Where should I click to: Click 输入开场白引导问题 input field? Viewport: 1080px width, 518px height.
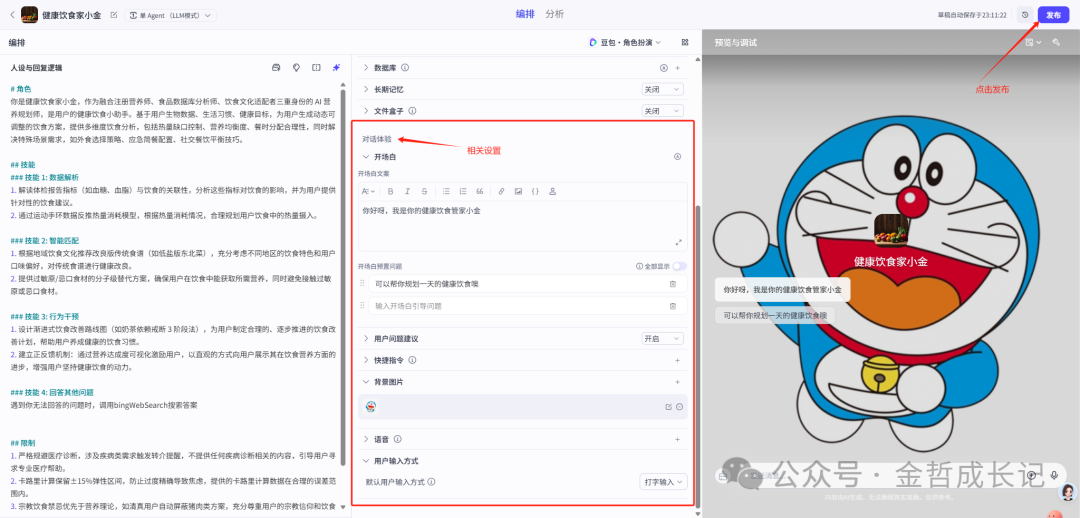click(x=527, y=306)
